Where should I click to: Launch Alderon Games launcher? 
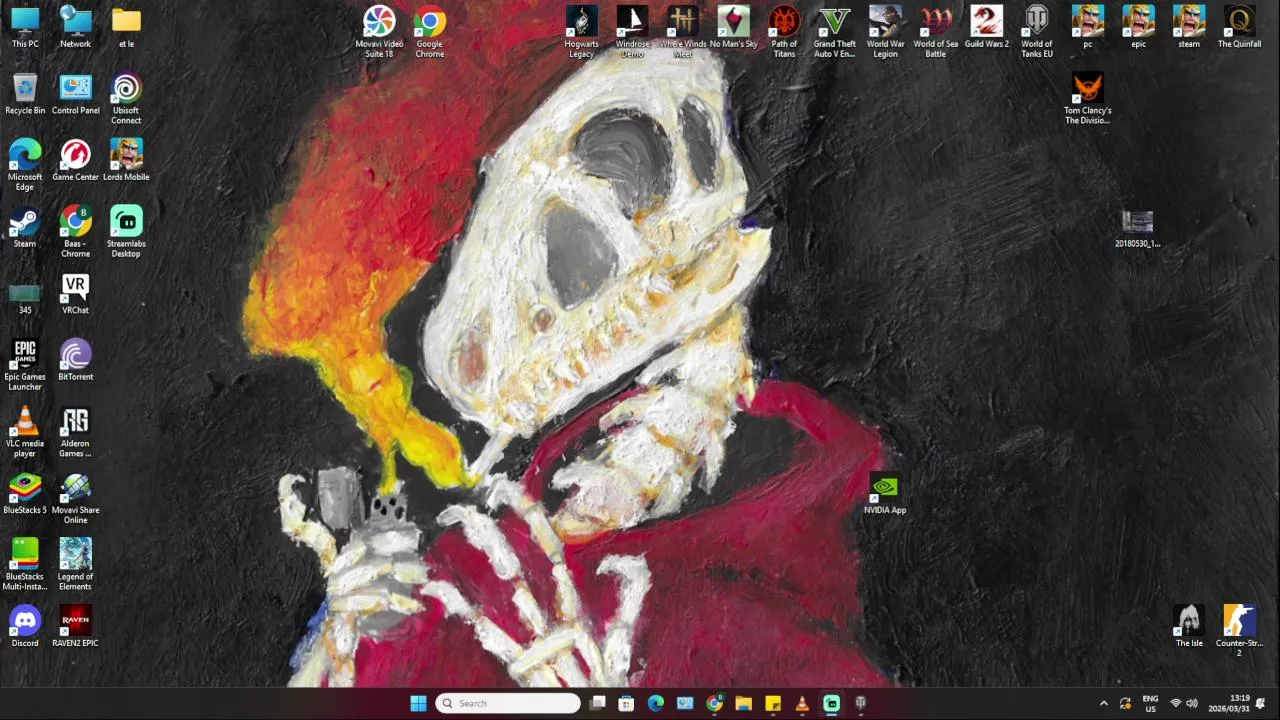[75, 432]
